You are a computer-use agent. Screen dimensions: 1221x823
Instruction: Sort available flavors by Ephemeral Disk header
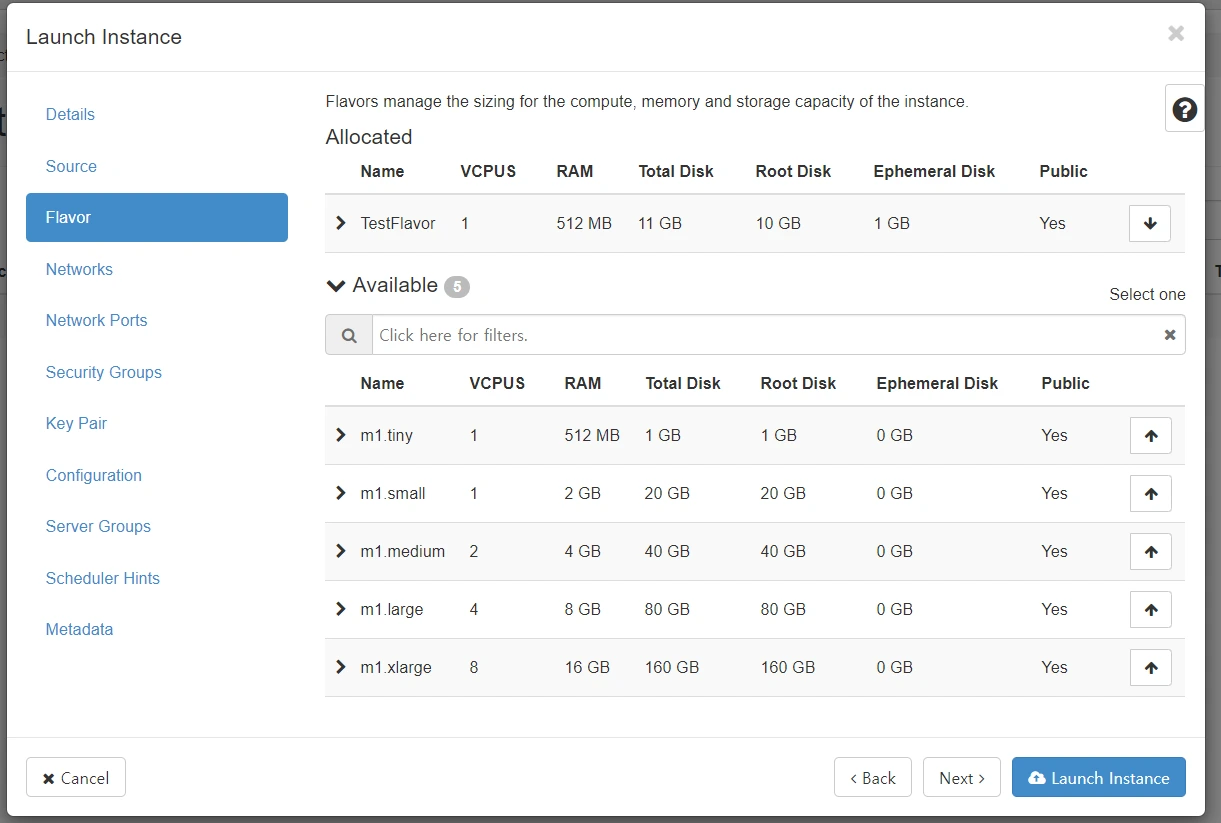coord(937,383)
